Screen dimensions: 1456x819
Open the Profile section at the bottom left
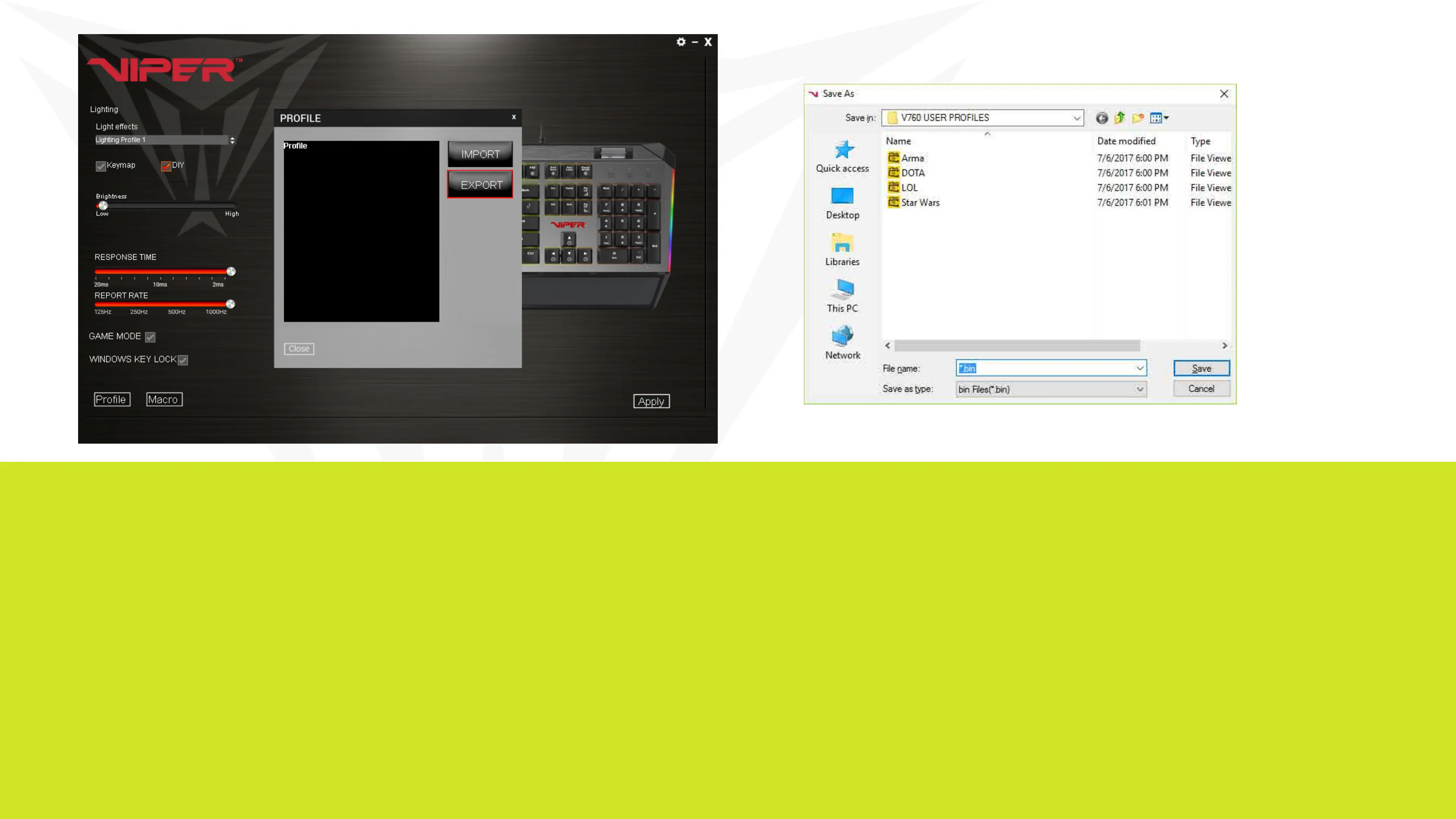point(112,400)
